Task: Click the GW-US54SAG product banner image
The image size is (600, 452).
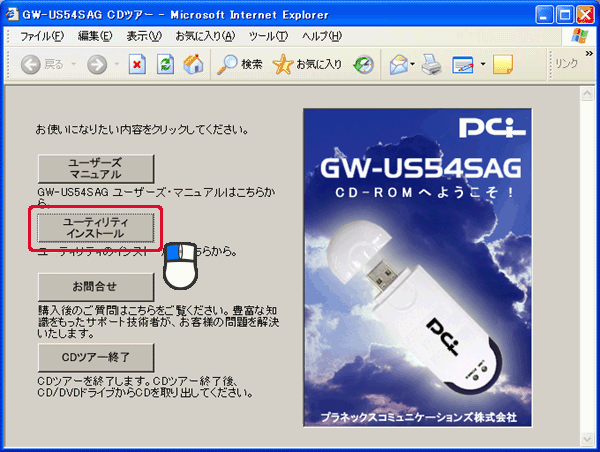Action: [x=417, y=268]
